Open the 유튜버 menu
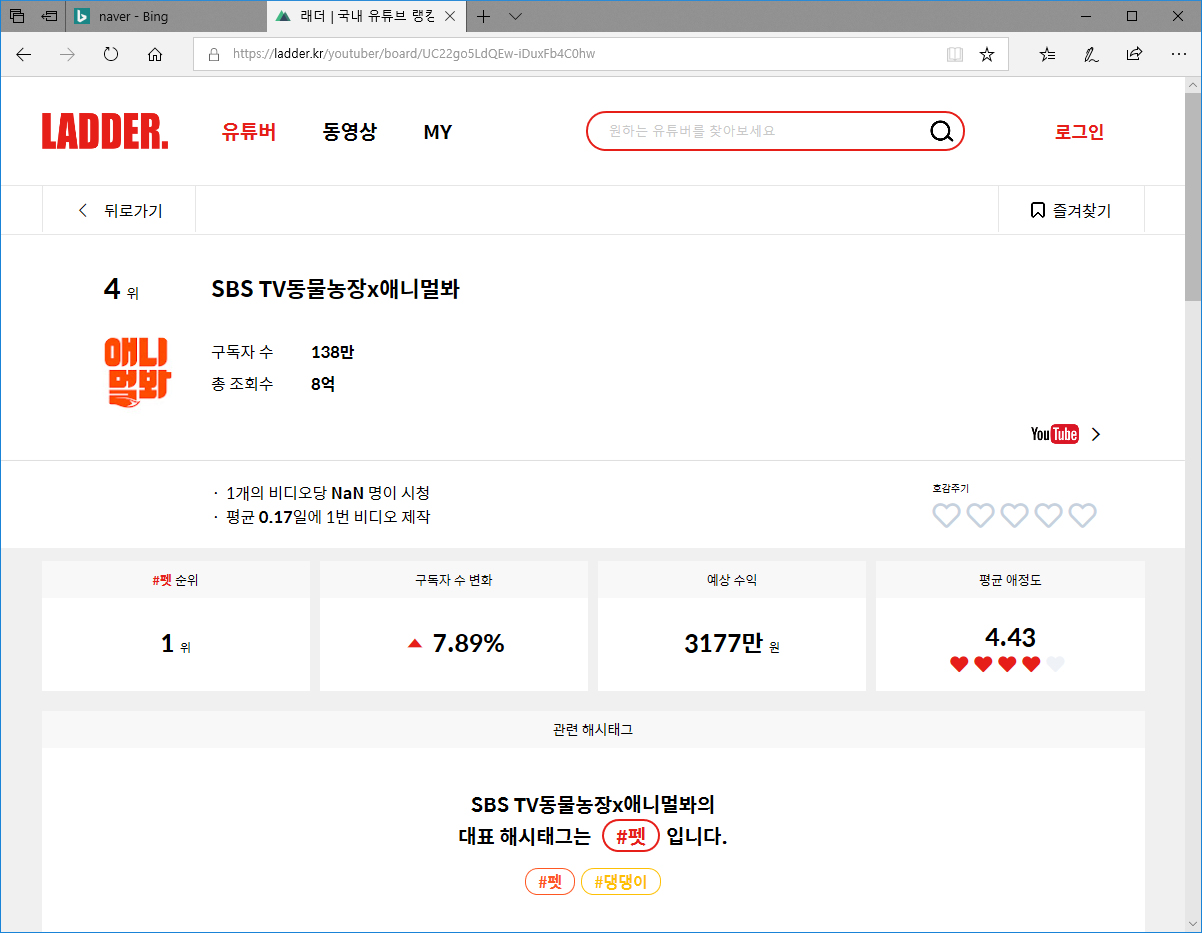 coord(249,132)
